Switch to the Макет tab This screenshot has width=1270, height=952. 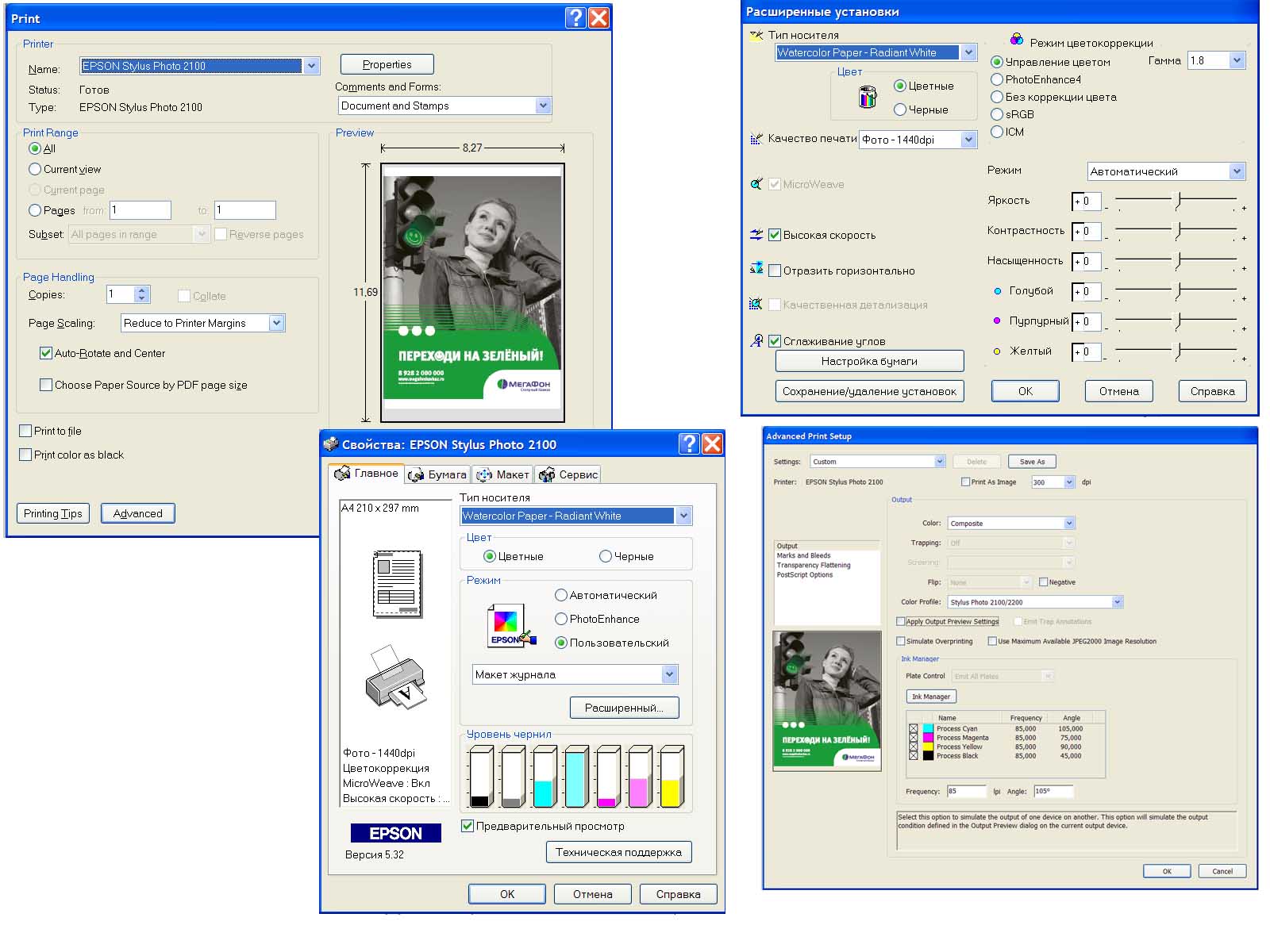[502, 474]
